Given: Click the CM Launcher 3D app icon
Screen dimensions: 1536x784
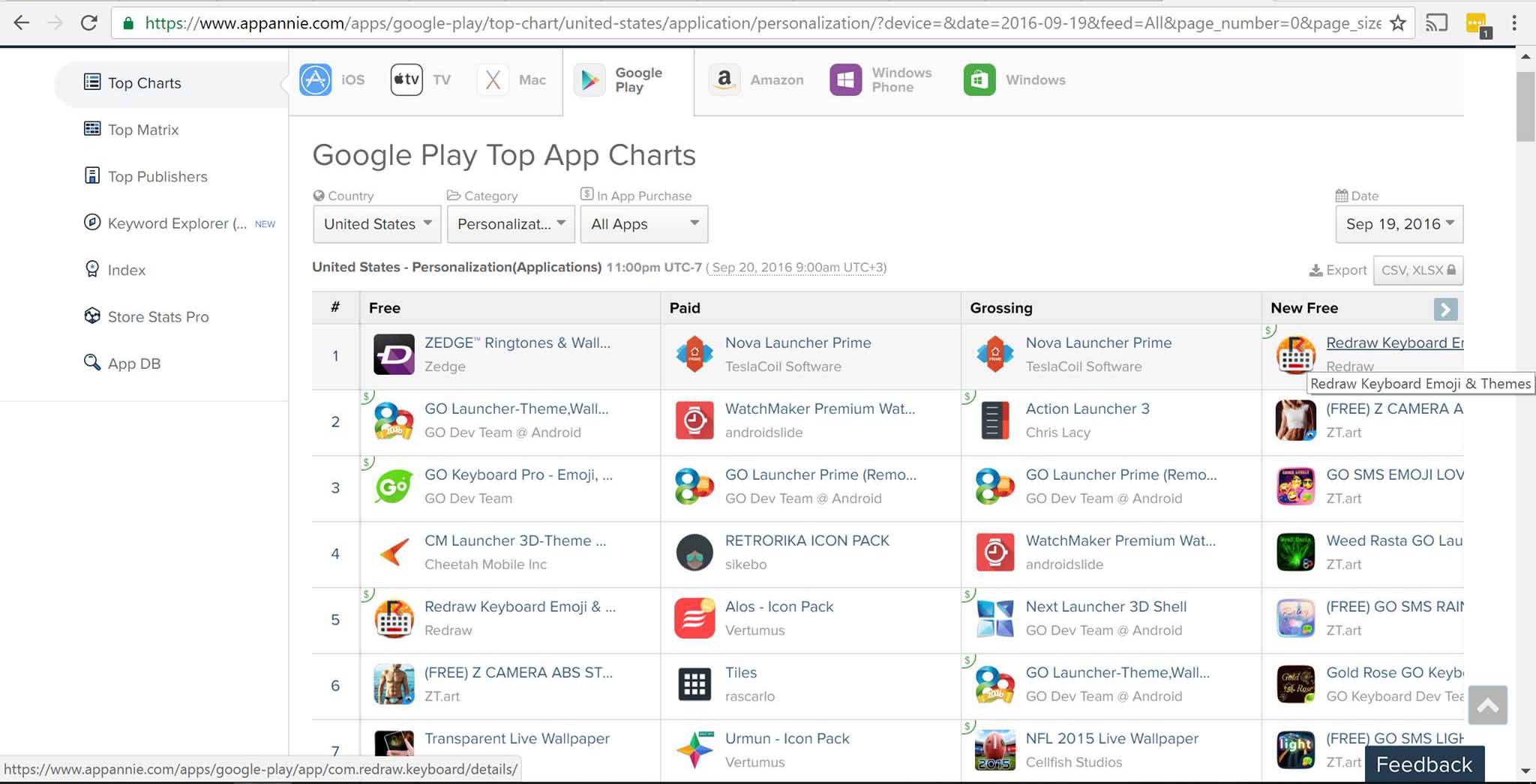Looking at the screenshot, I should pos(394,552).
